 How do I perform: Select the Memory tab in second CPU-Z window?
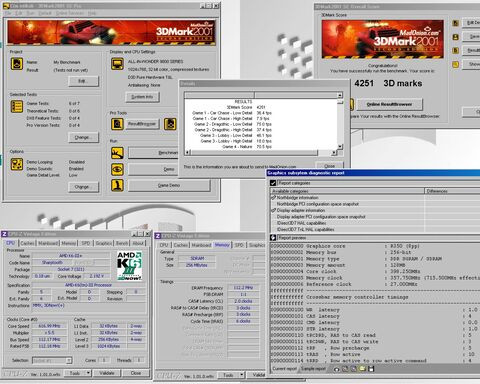click(x=222, y=245)
